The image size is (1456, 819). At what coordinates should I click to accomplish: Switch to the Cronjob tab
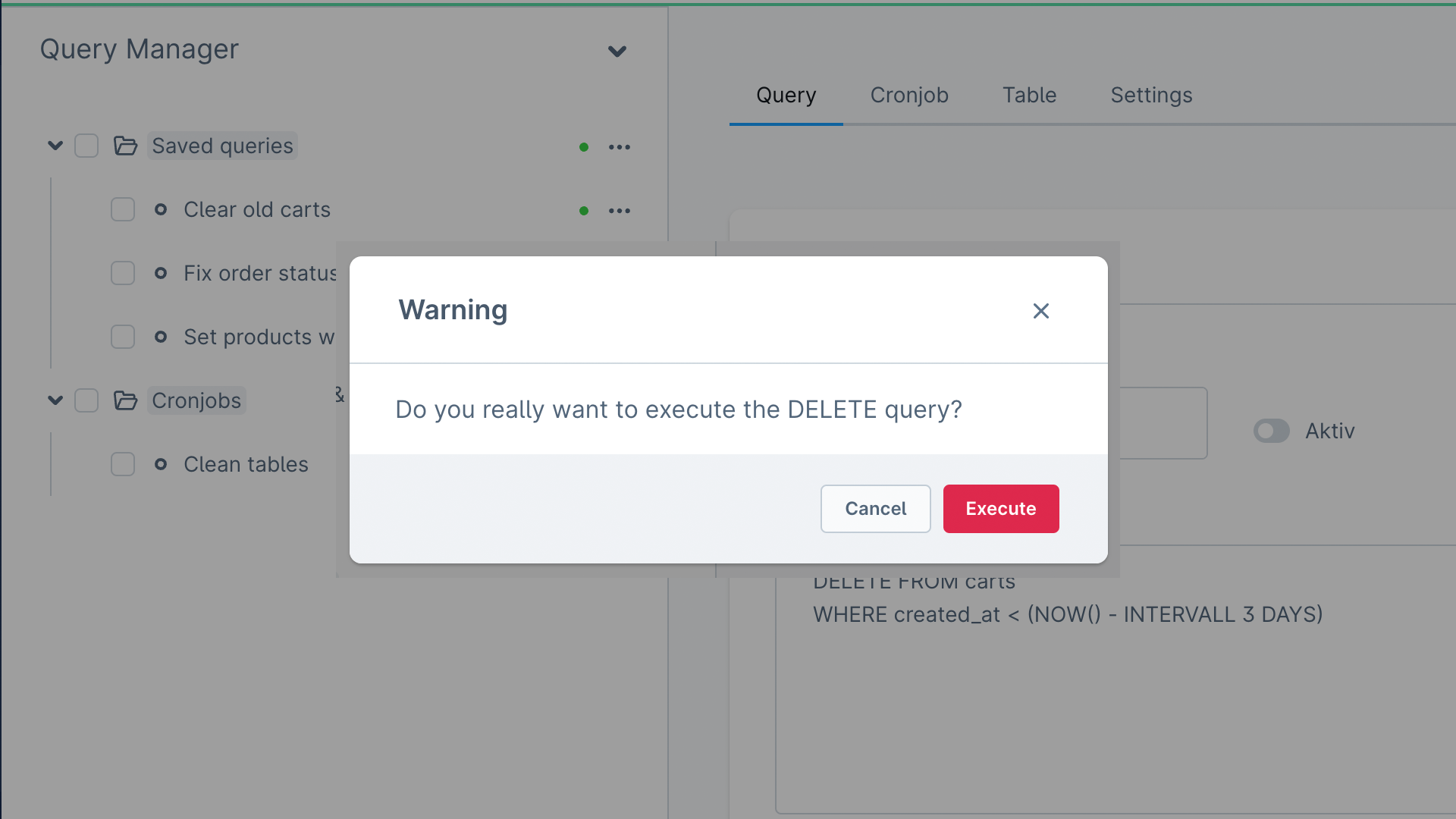point(909,95)
